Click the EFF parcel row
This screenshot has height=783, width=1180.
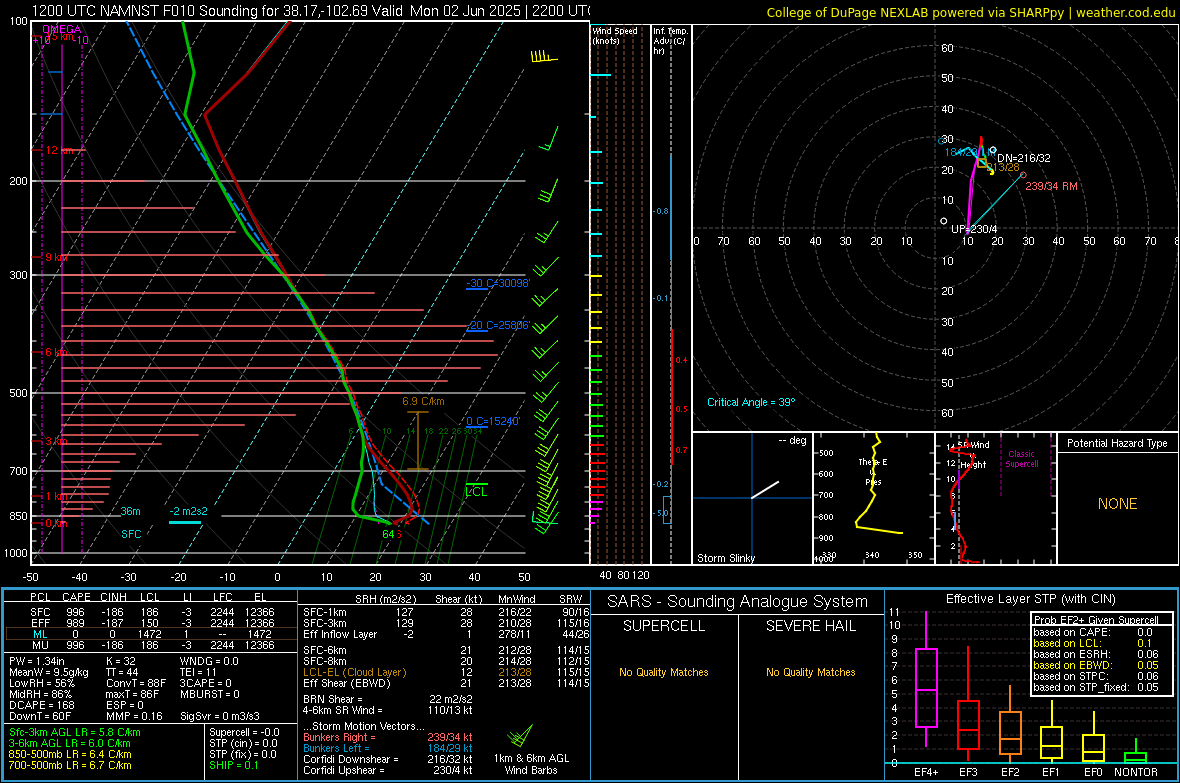click(151, 623)
